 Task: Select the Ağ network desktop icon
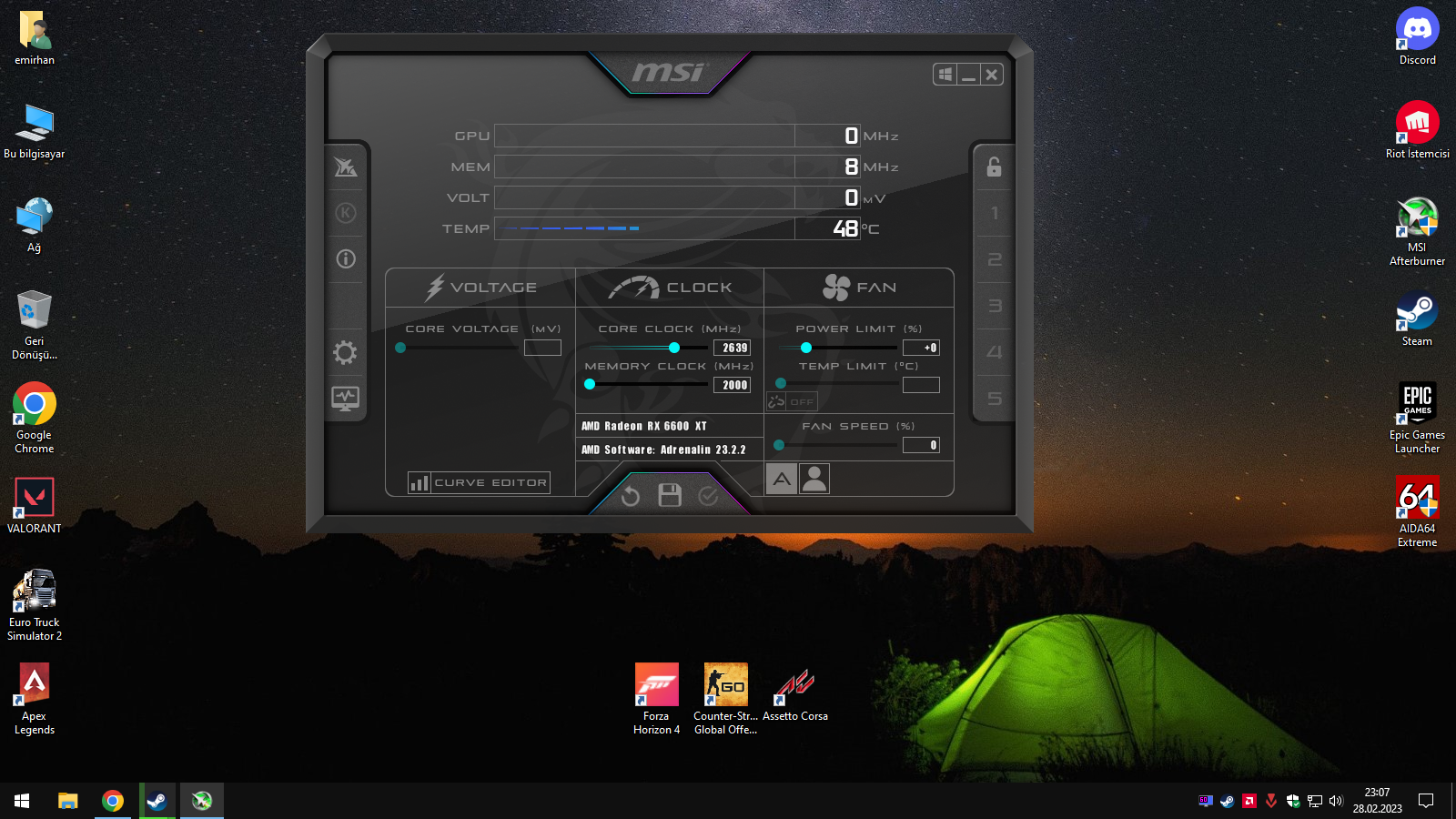click(35, 225)
